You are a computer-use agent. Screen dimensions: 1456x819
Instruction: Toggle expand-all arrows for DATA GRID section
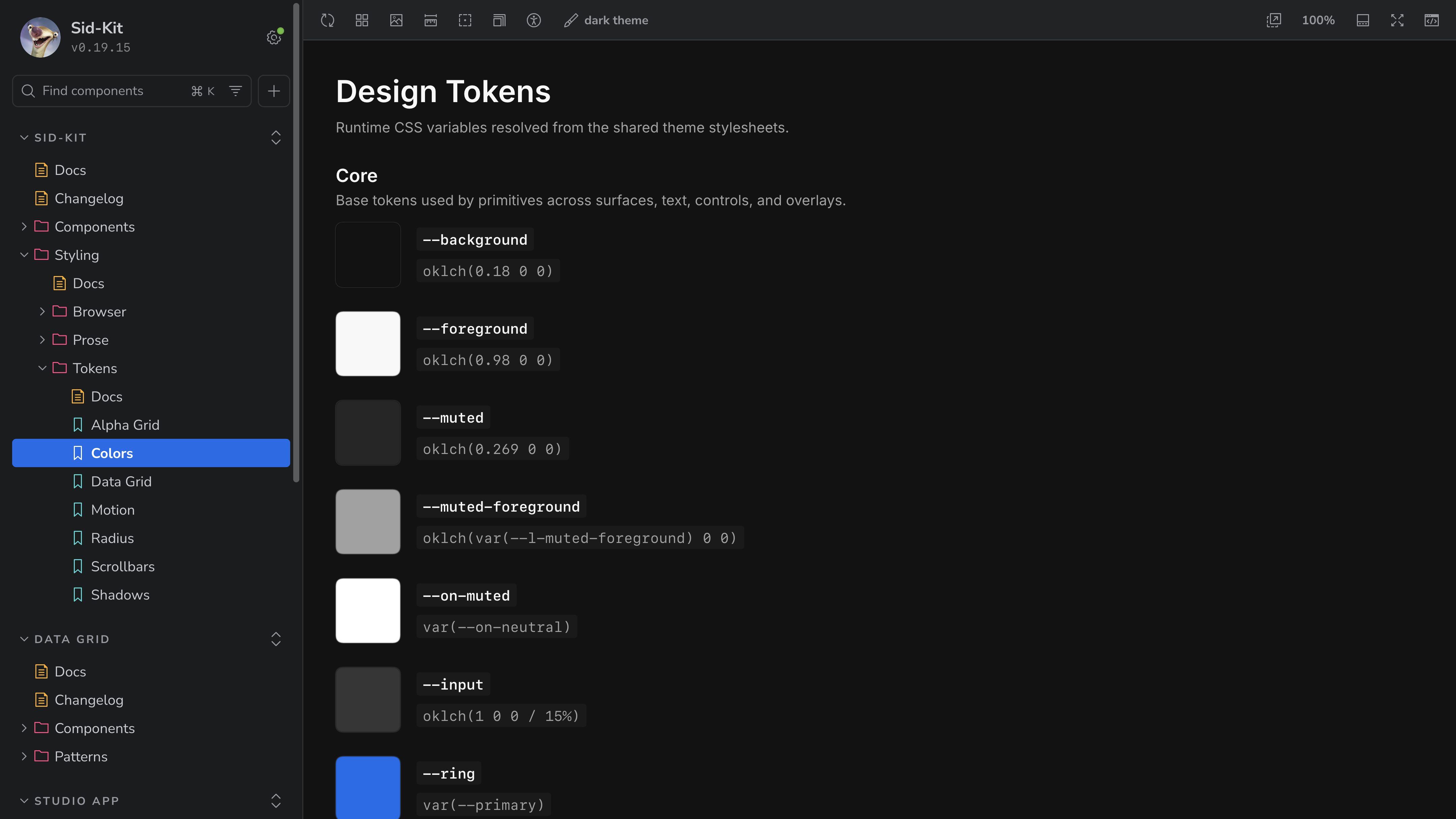pyautogui.click(x=276, y=639)
